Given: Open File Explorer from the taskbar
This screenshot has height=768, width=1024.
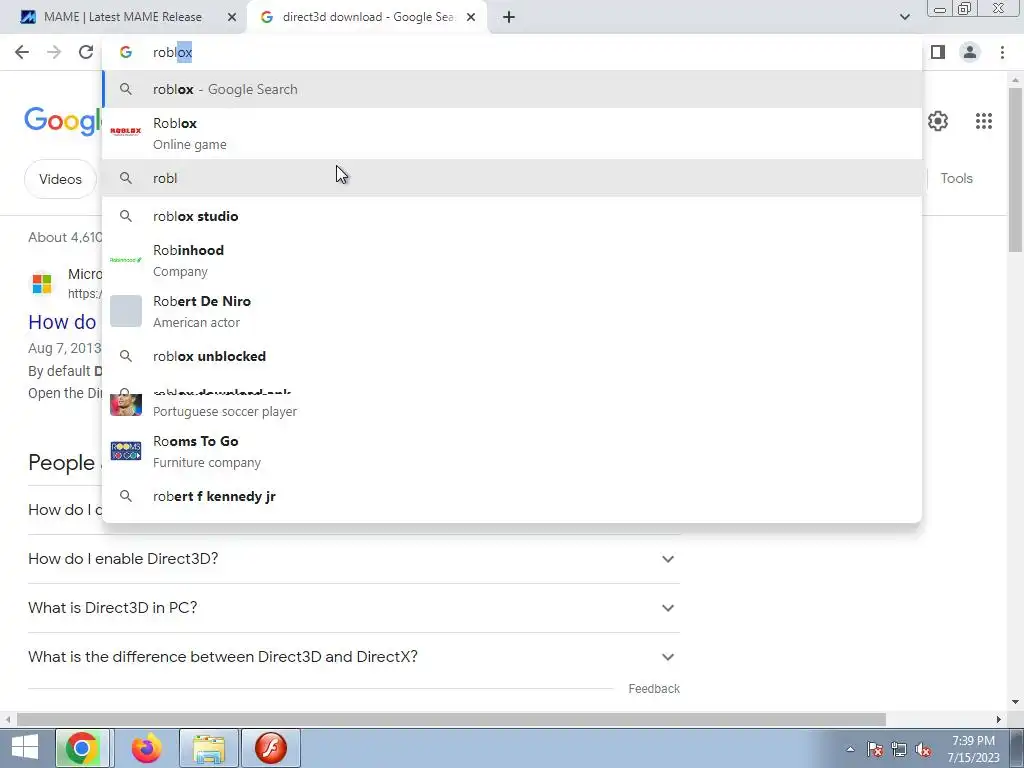Looking at the screenshot, I should [x=209, y=748].
